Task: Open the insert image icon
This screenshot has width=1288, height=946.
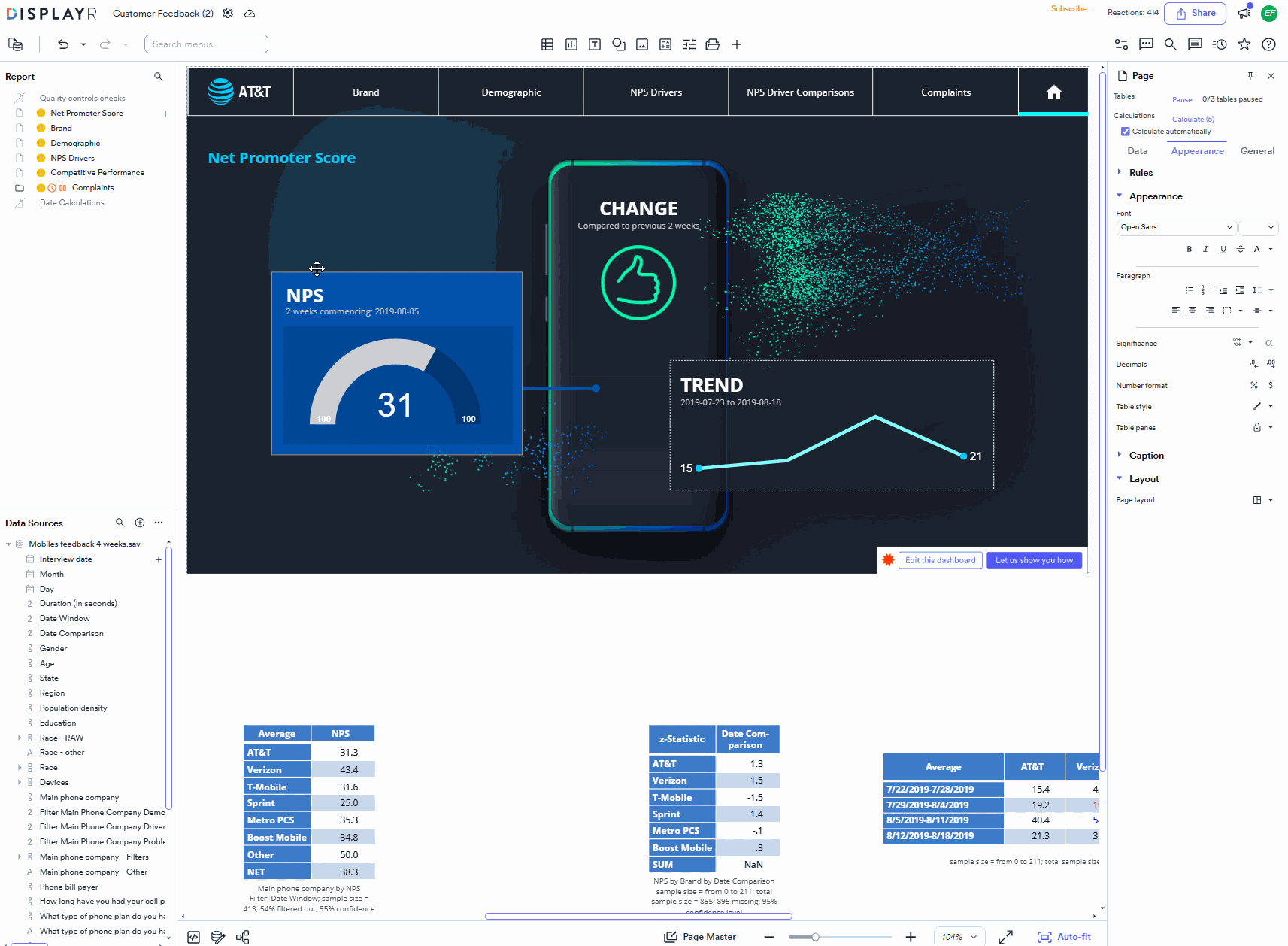Action: click(x=641, y=44)
